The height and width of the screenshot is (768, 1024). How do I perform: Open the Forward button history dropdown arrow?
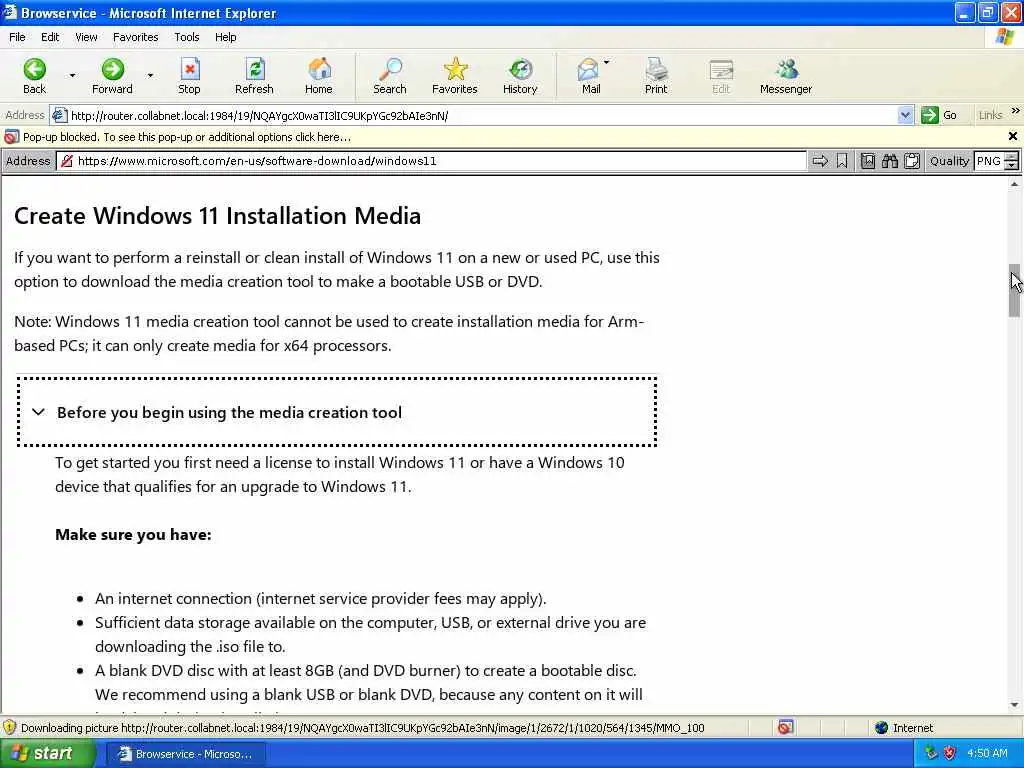pyautogui.click(x=150, y=76)
